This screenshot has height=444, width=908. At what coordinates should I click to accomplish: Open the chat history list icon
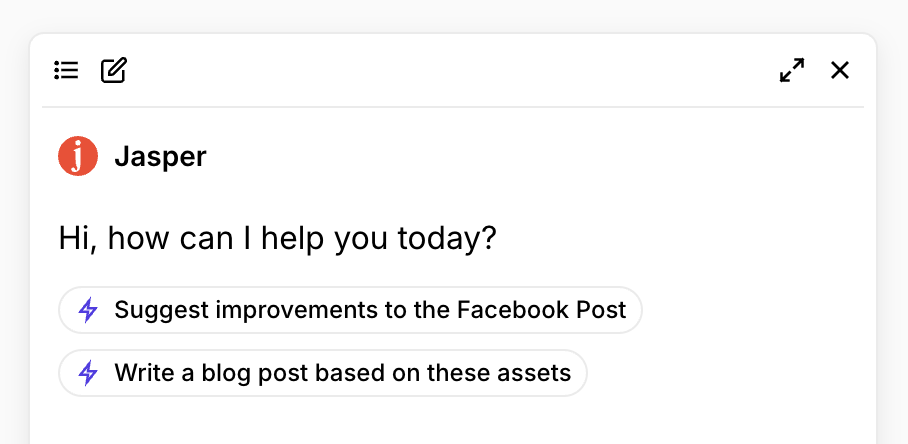(x=67, y=71)
